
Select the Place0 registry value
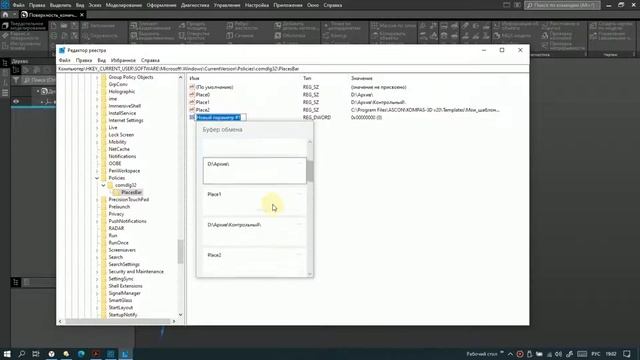click(x=202, y=95)
